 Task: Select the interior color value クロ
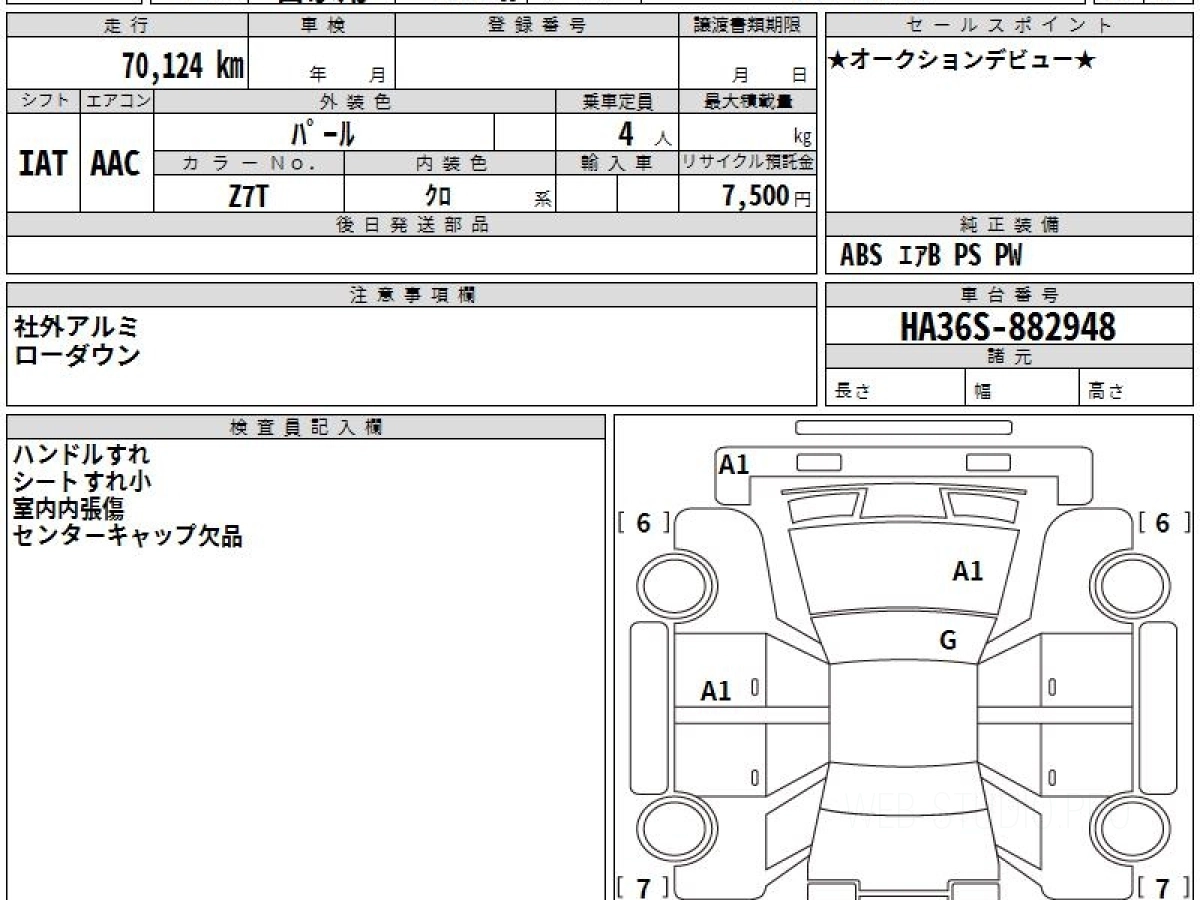(437, 196)
